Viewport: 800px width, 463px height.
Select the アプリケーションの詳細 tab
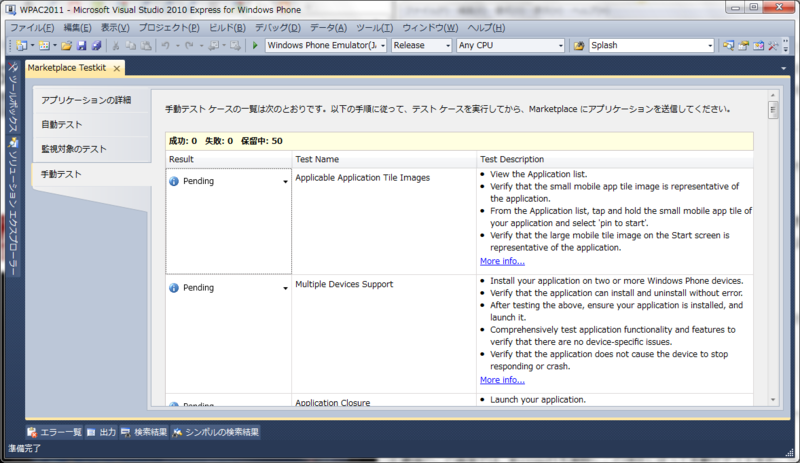91,100
